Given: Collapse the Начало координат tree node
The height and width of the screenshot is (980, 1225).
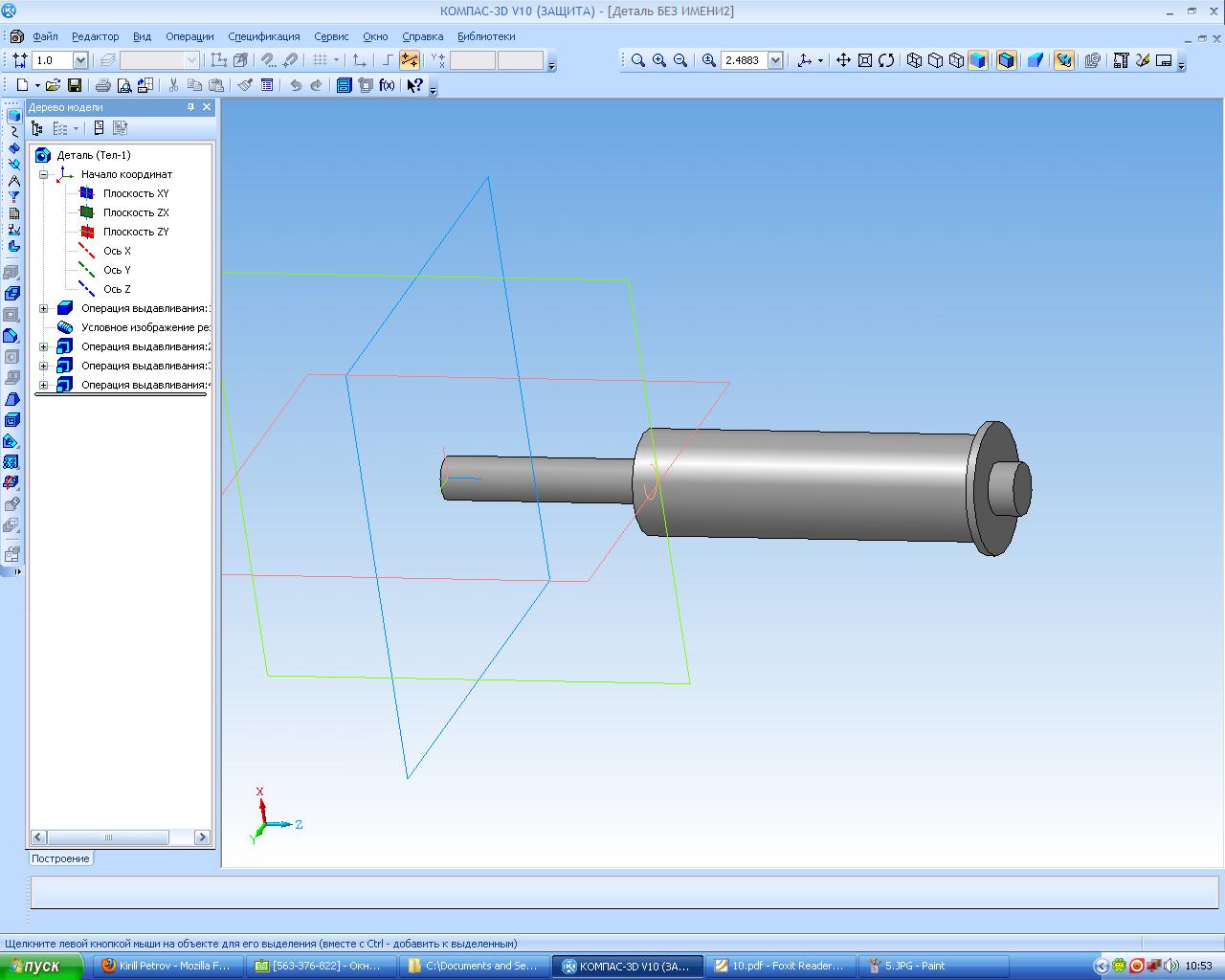Looking at the screenshot, I should 44,174.
